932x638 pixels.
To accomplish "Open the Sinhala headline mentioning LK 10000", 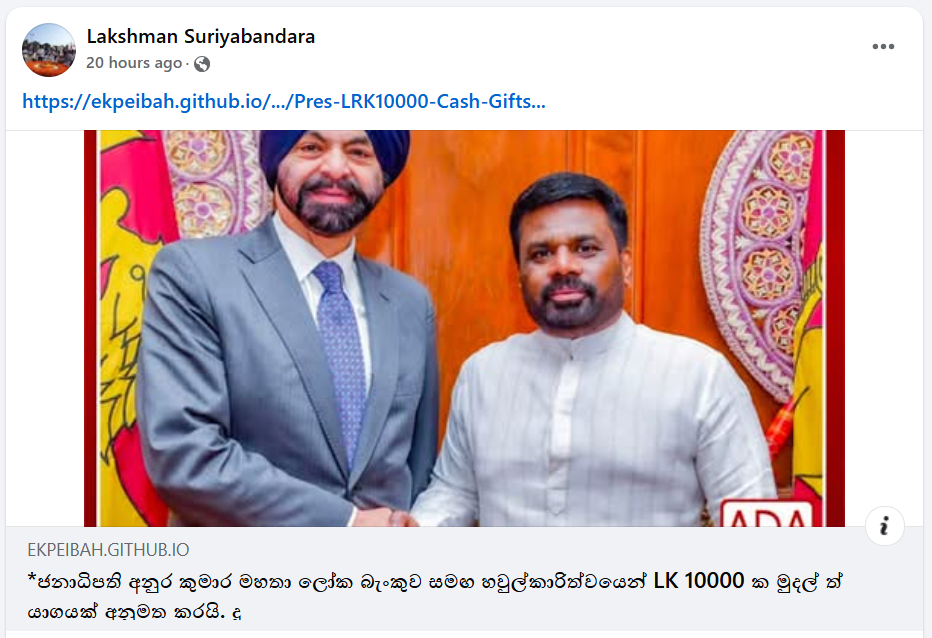I will tap(434, 596).
